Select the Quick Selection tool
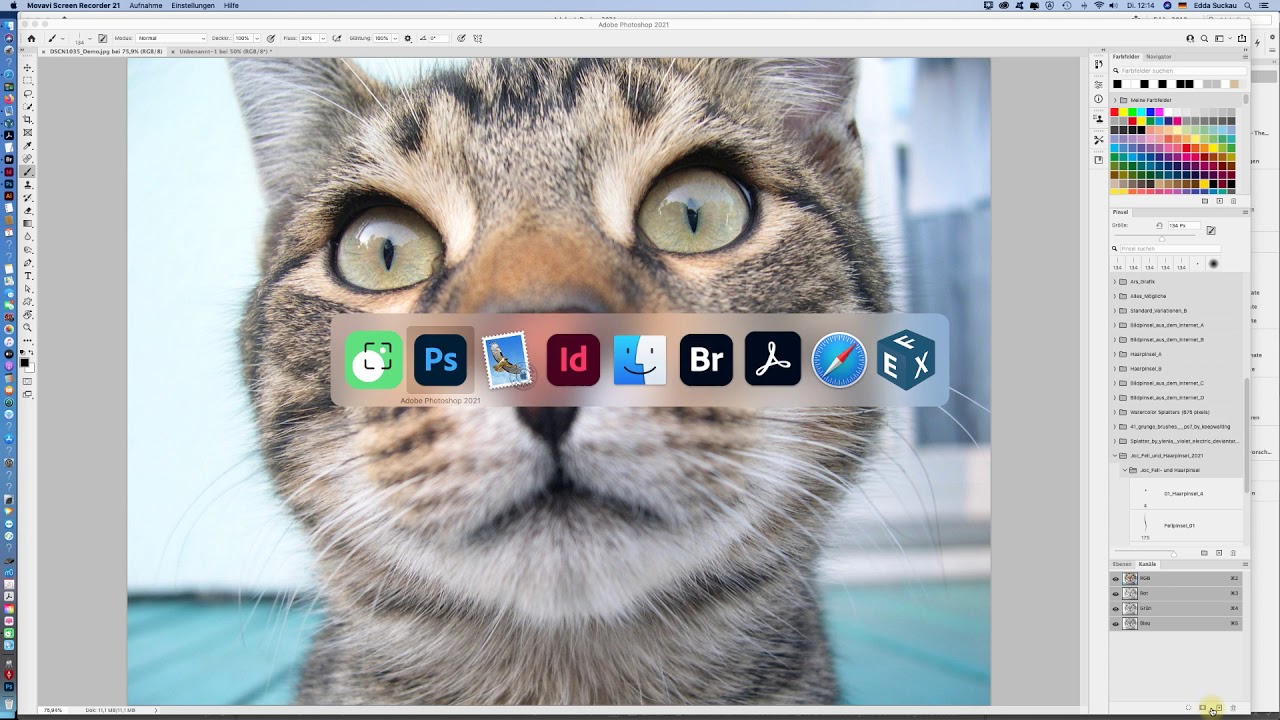 pos(28,106)
